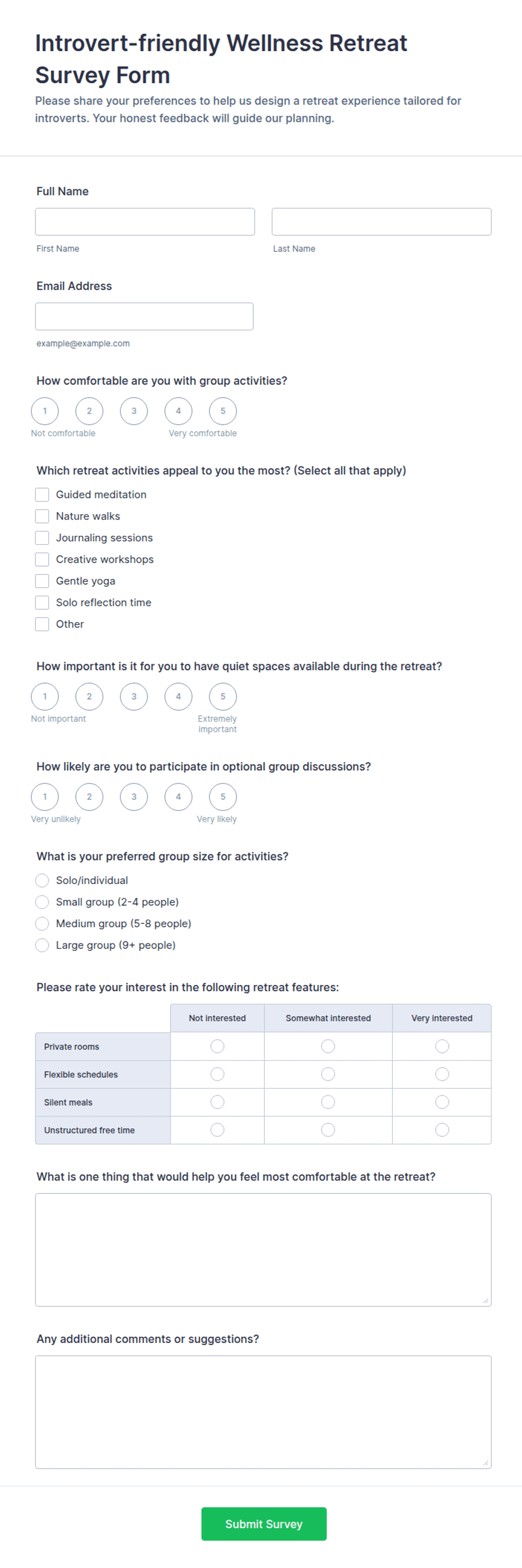Click the First Name input field
Screen dimensions: 522x1568
click(x=145, y=222)
